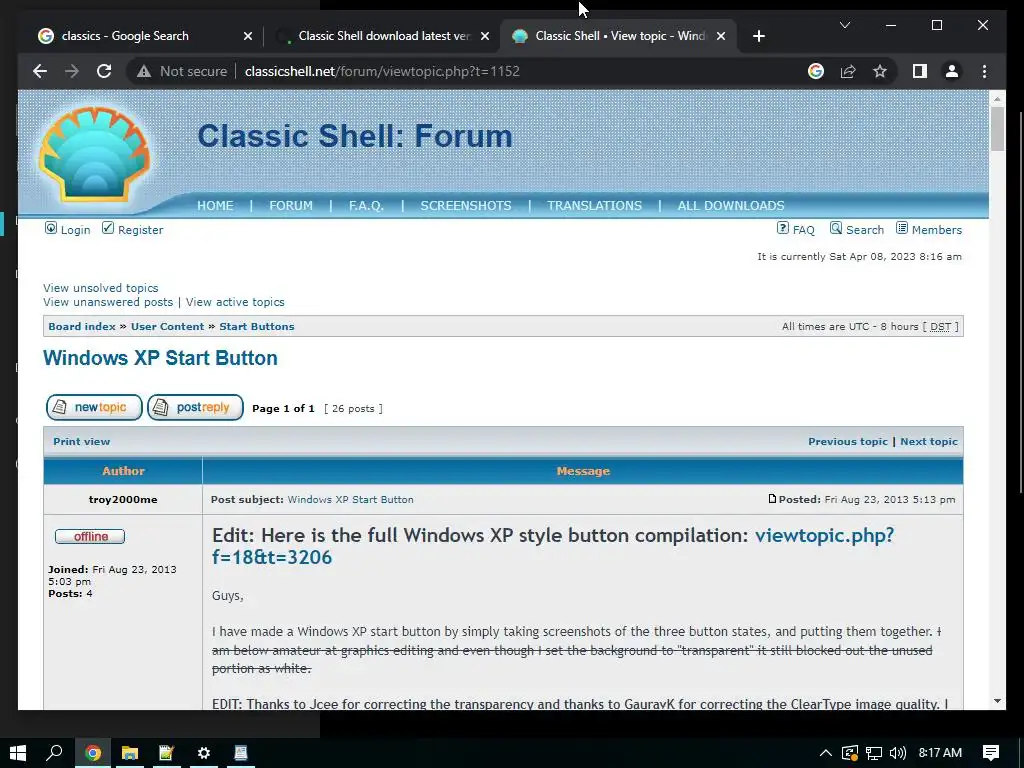The width and height of the screenshot is (1024, 768).
Task: Open Start Buttons breadcrumb
Action: click(257, 327)
